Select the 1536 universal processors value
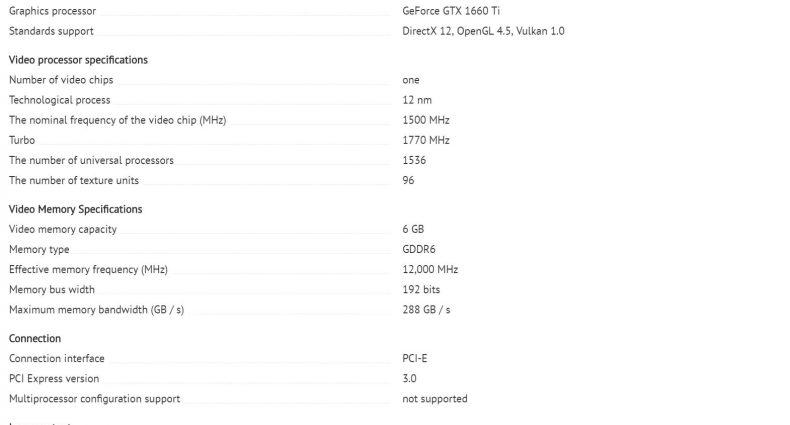Image resolution: width=790 pixels, height=425 pixels. point(414,160)
